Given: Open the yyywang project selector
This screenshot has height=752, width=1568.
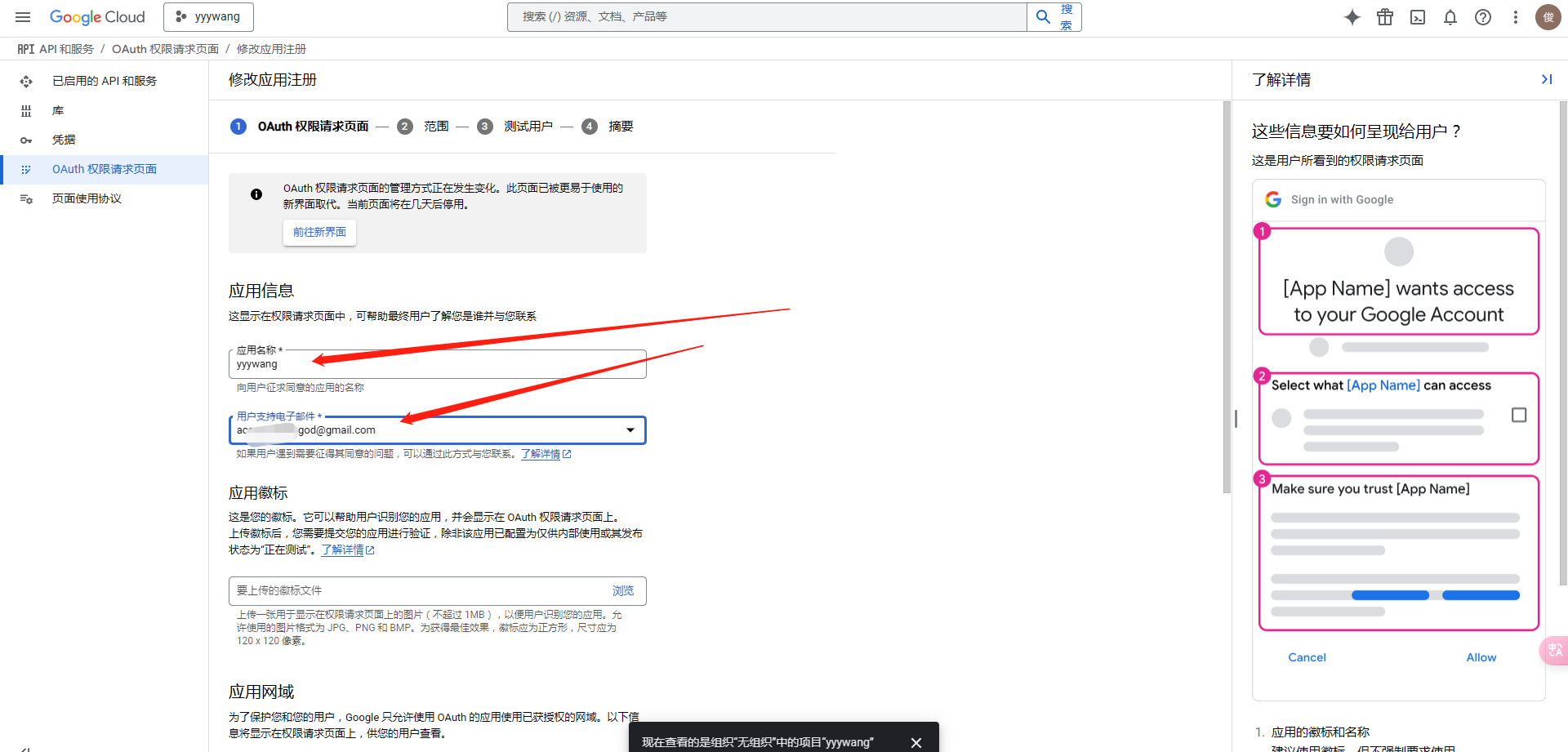Looking at the screenshot, I should [208, 17].
